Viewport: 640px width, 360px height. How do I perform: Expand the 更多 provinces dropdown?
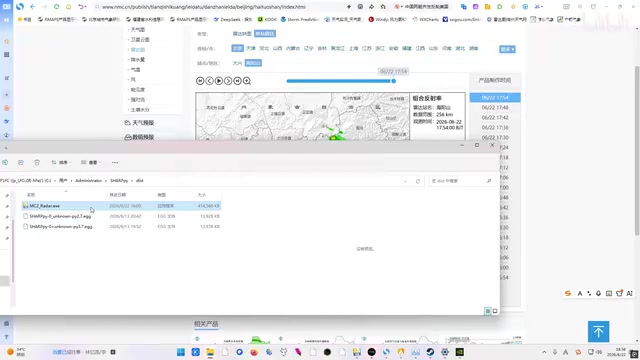point(507,49)
